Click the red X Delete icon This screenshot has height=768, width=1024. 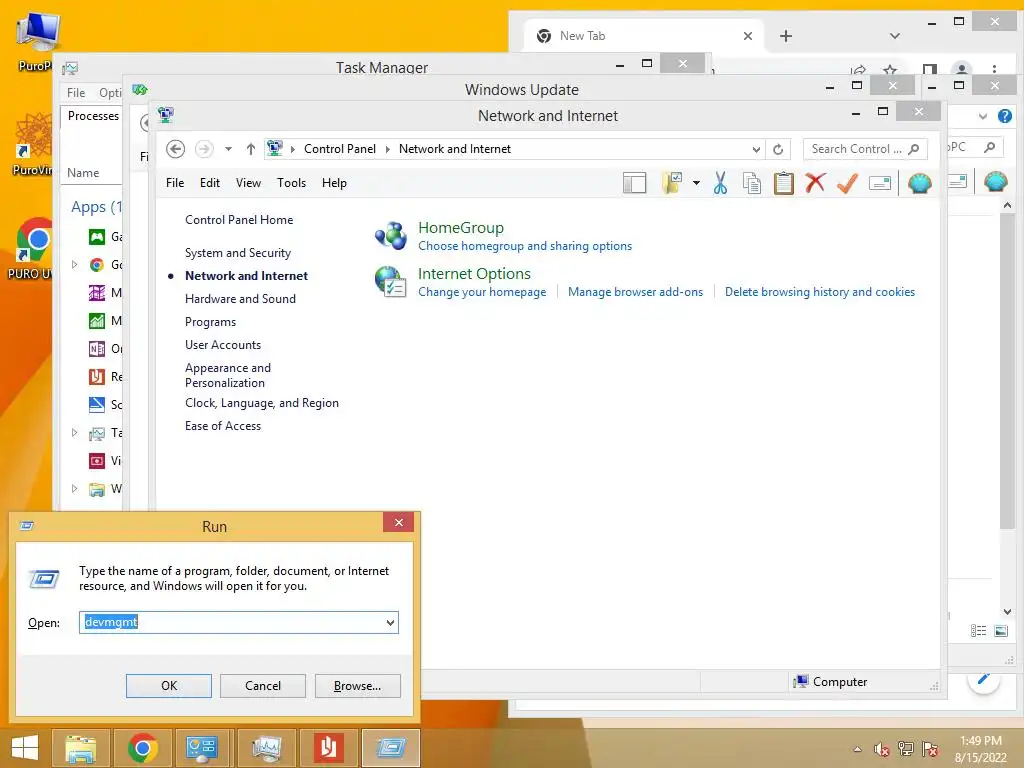point(815,183)
